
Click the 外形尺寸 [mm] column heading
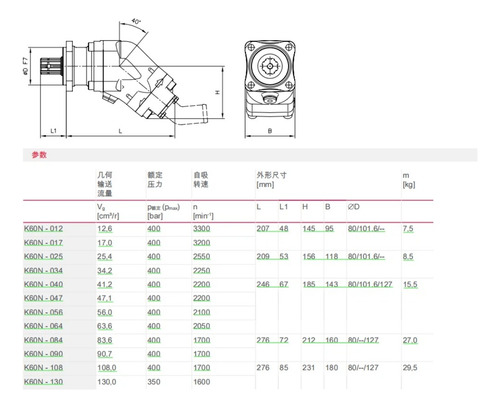pos(271,180)
